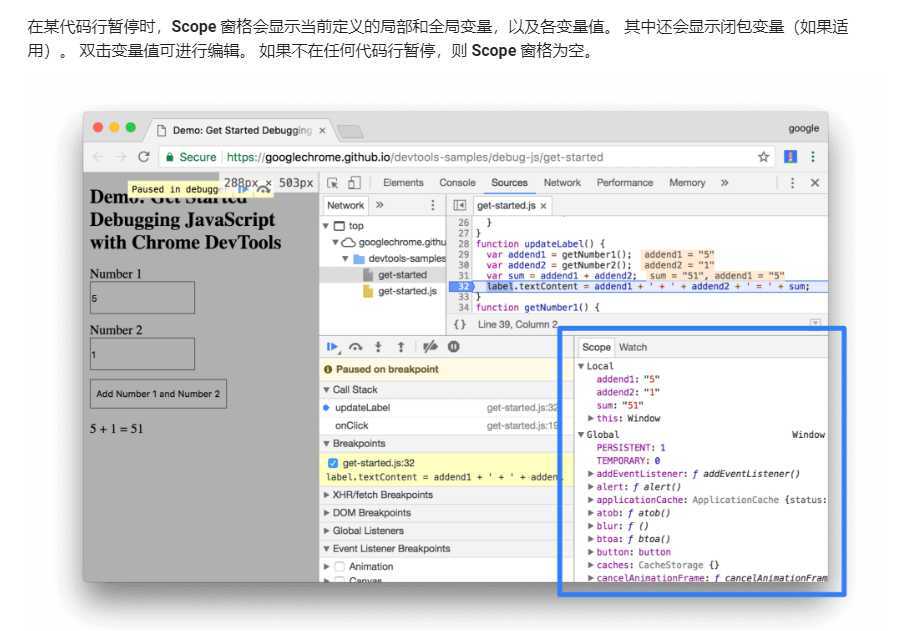Open the new tab button
Image resolution: width=901 pixels, height=631 pixels.
pos(350,132)
